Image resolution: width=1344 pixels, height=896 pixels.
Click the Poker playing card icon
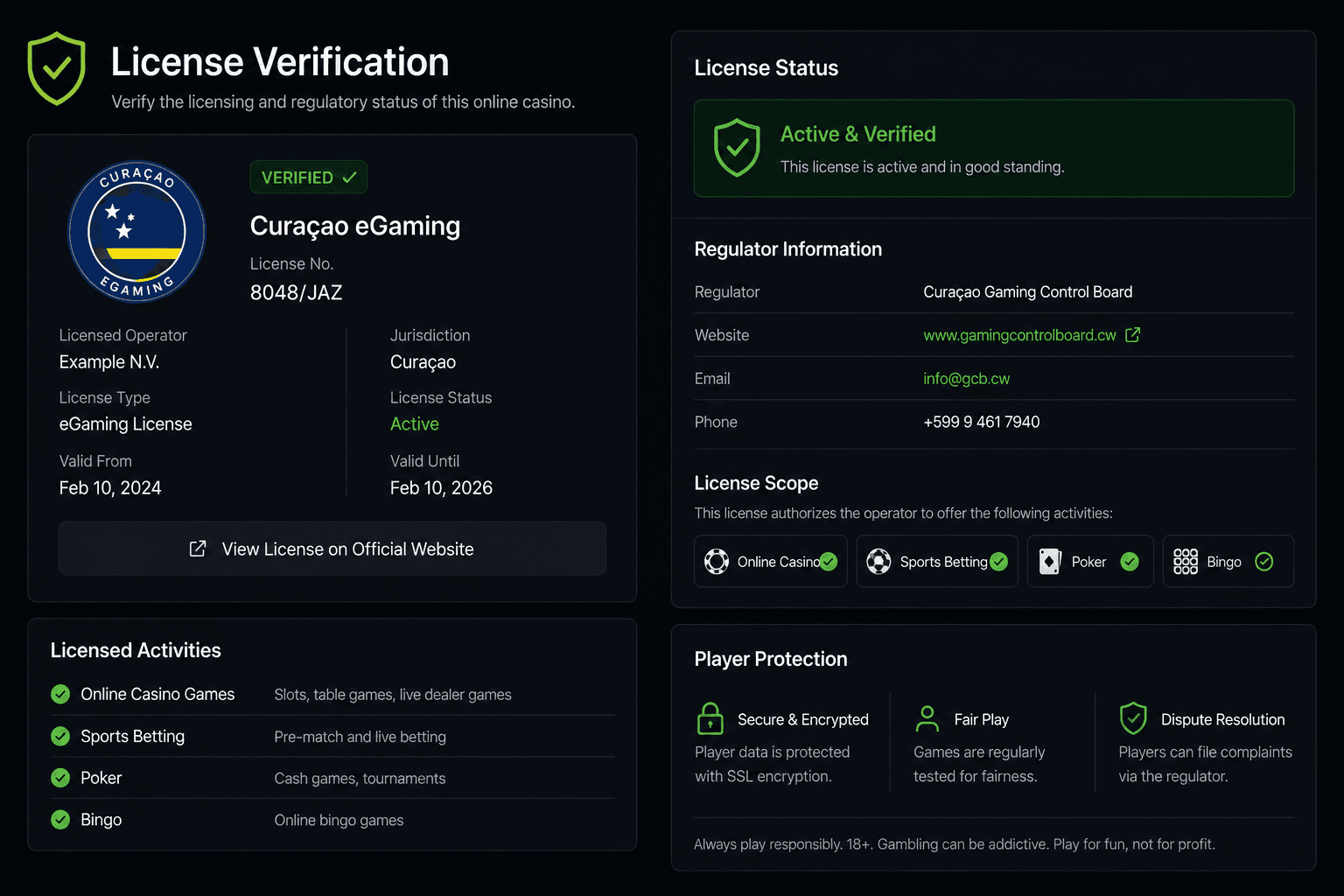pyautogui.click(x=1050, y=562)
